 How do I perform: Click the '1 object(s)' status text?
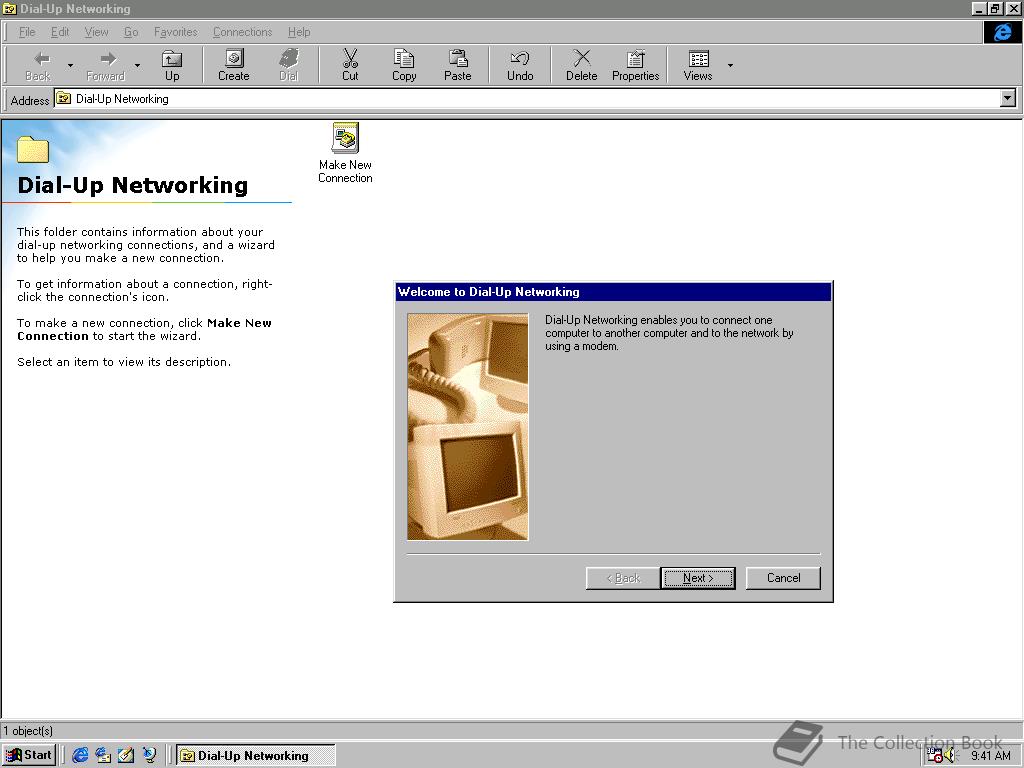(28, 731)
